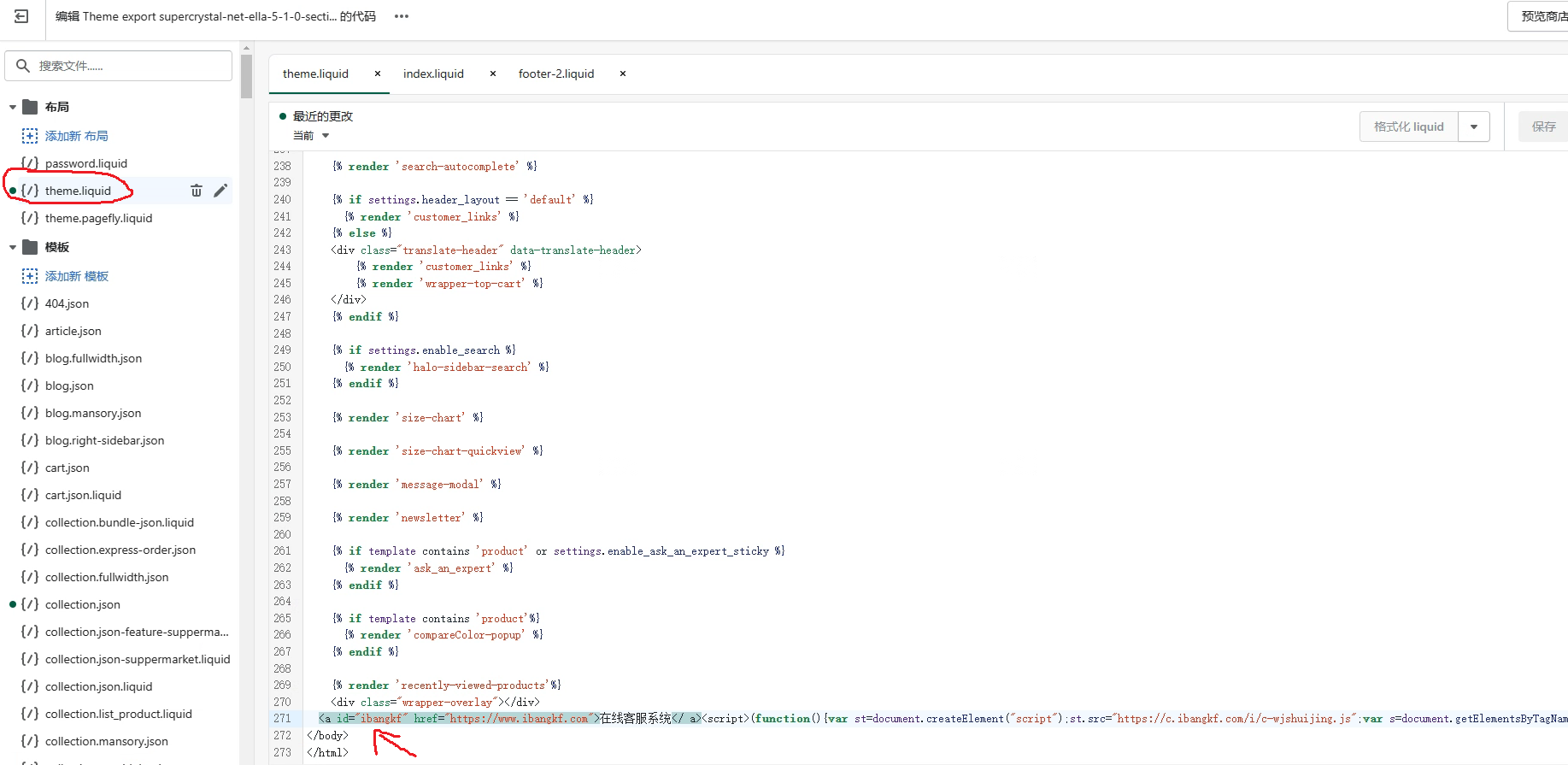Open password.liquid file
This screenshot has height=765, width=1568.
tap(85, 163)
